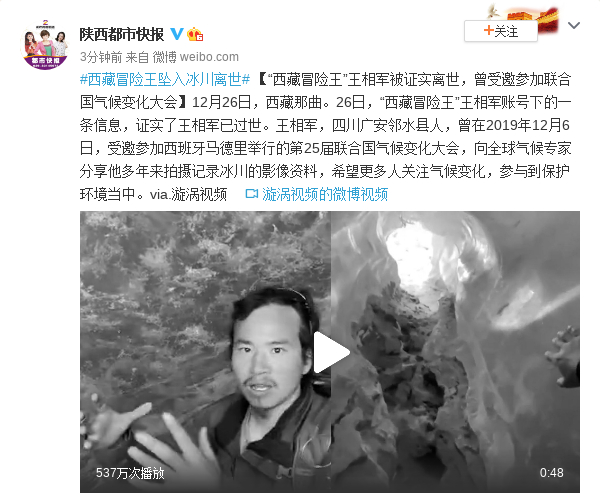Click the 537万次播放 view count
600x503 pixels.
(x=130, y=473)
